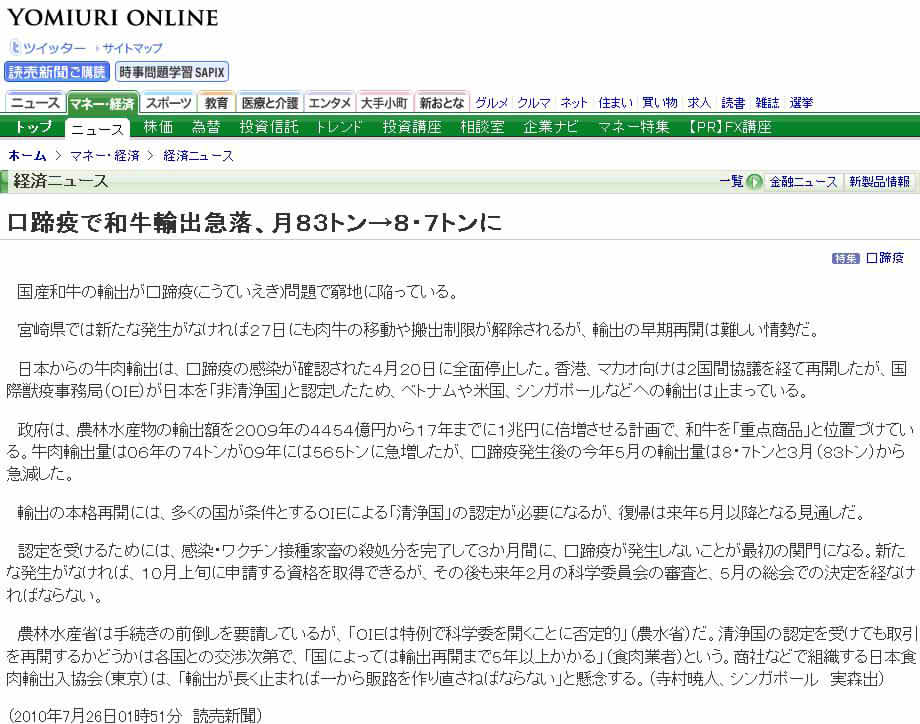
Task: Click the 金融ニュース button
Action: [803, 181]
